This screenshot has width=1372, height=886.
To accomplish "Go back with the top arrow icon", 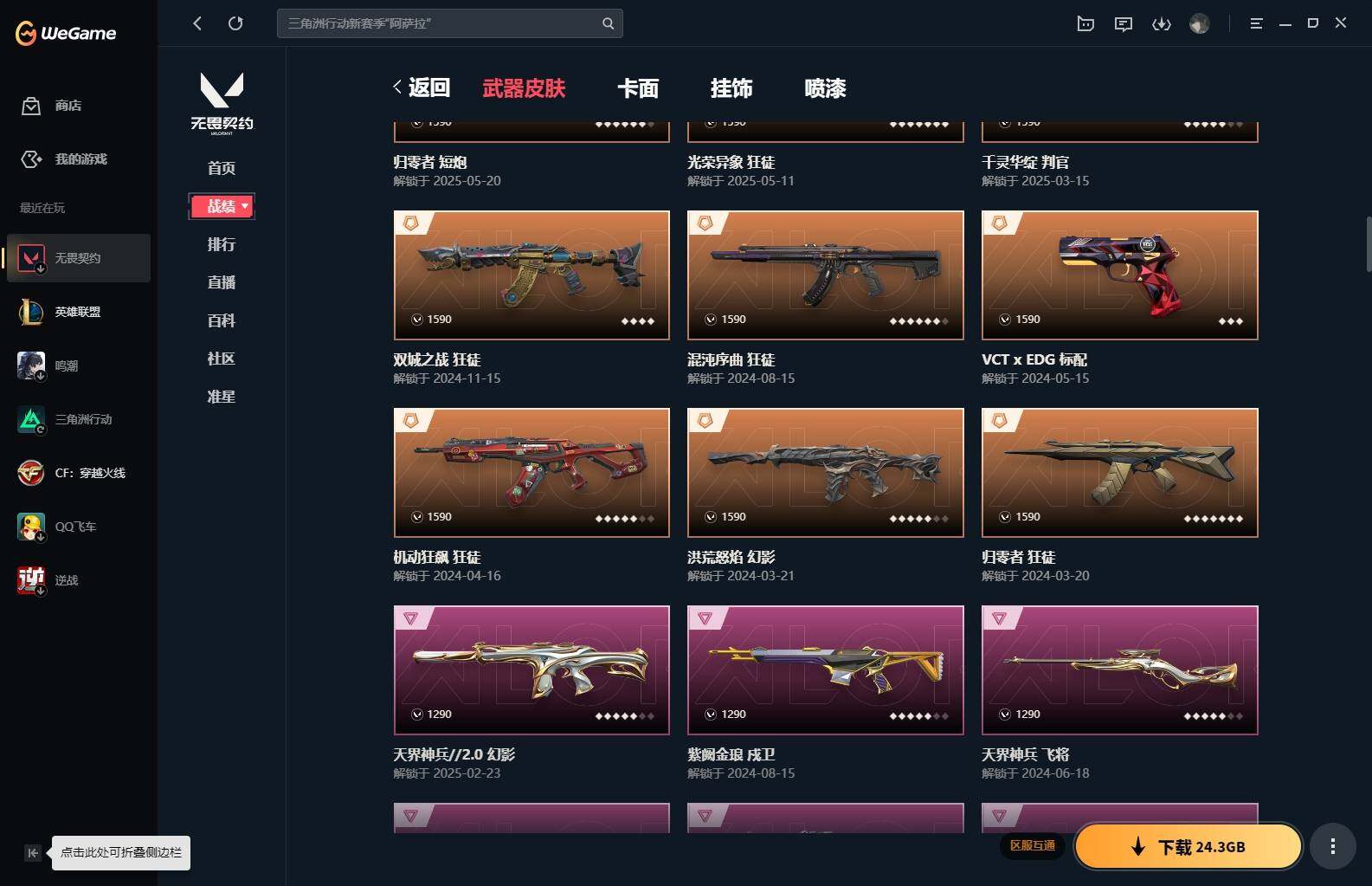I will coord(197,23).
